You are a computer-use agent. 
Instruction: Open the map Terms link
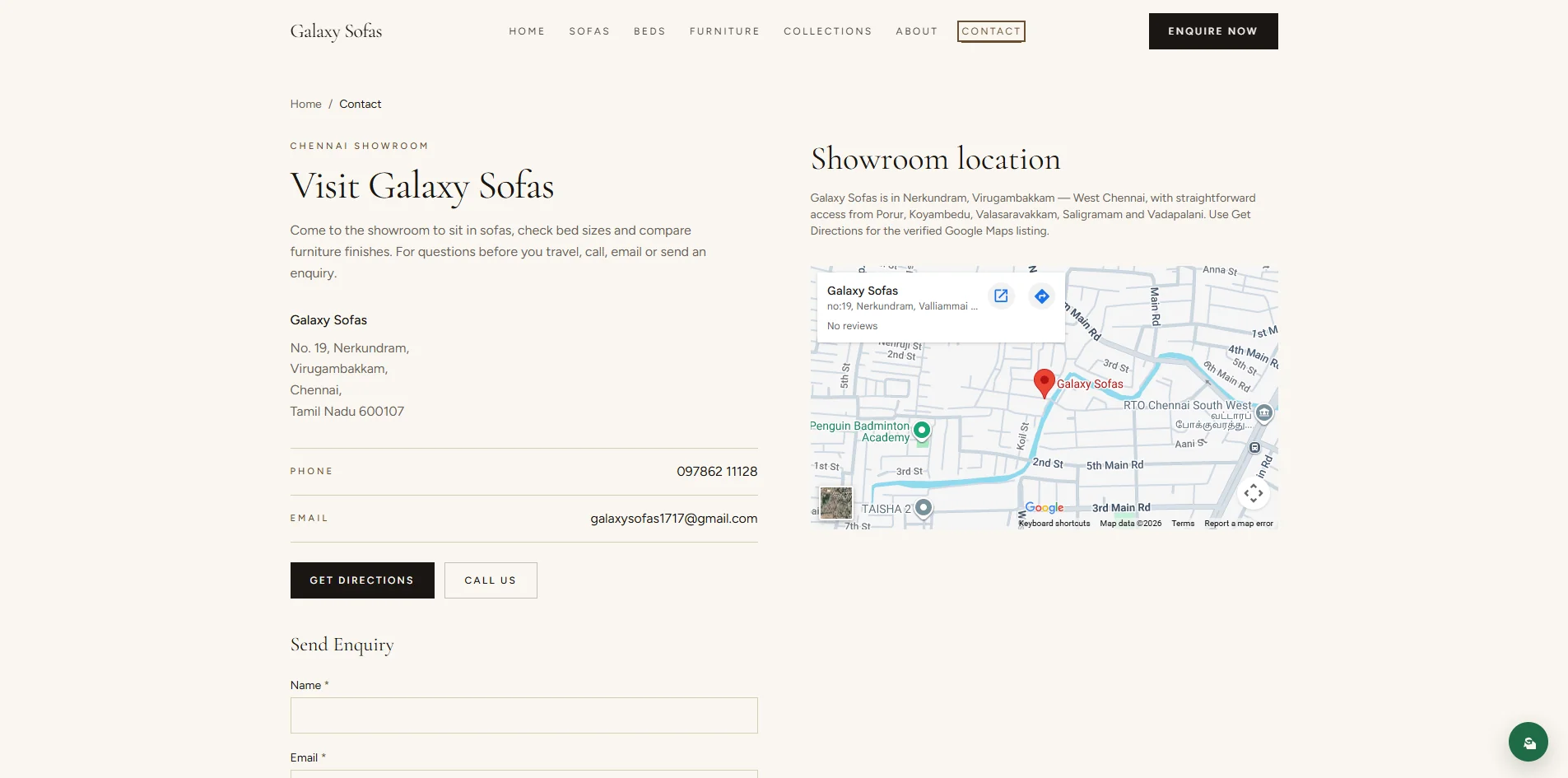point(1183,524)
